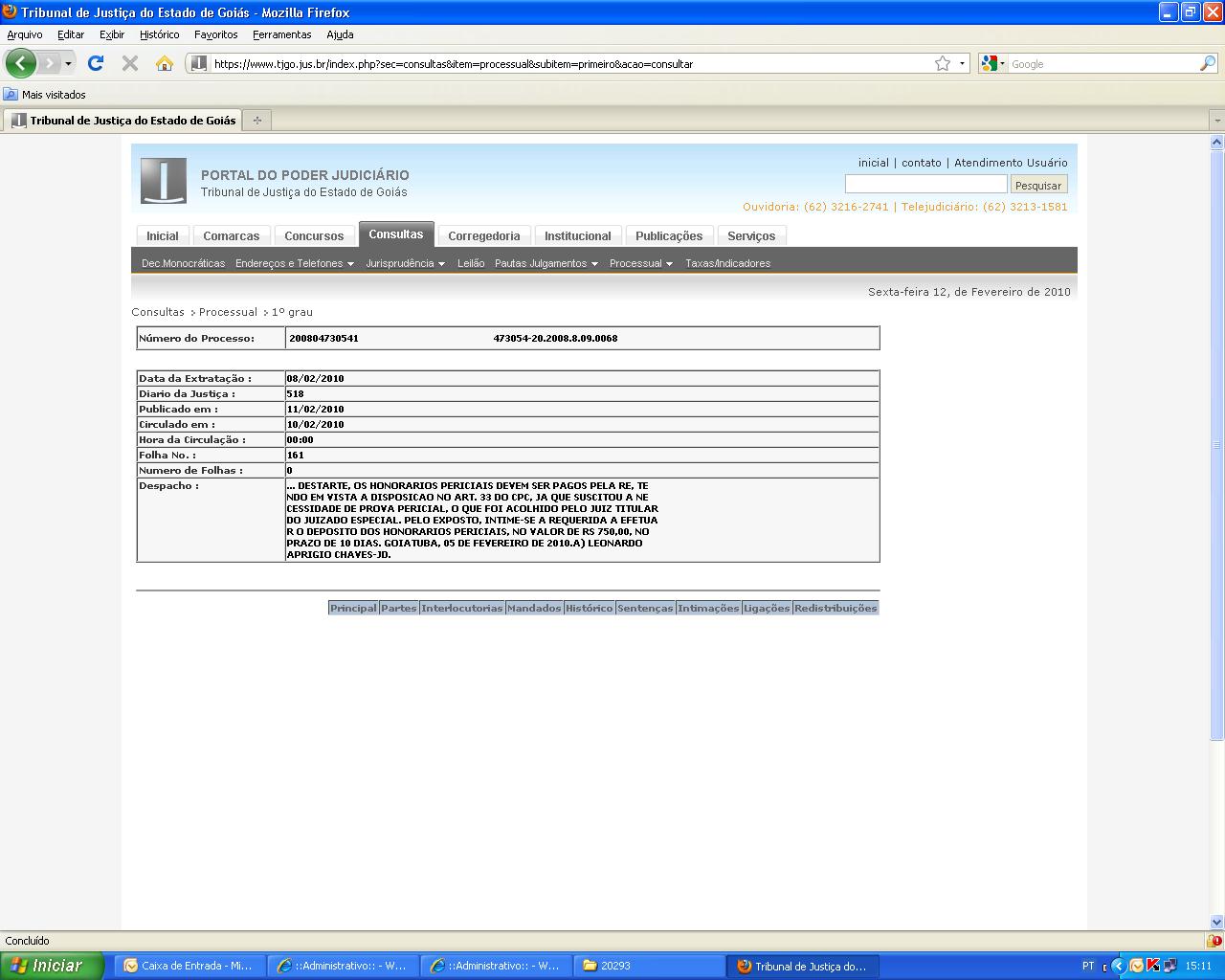The image size is (1225, 980).
Task: Click the search magnifier icon
Action: point(1208,63)
